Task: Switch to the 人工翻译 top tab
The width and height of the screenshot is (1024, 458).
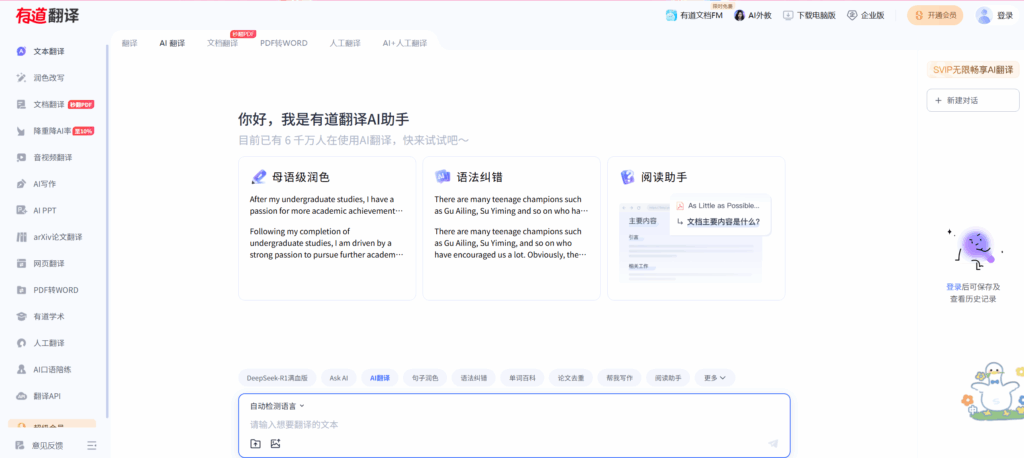Action: point(345,43)
